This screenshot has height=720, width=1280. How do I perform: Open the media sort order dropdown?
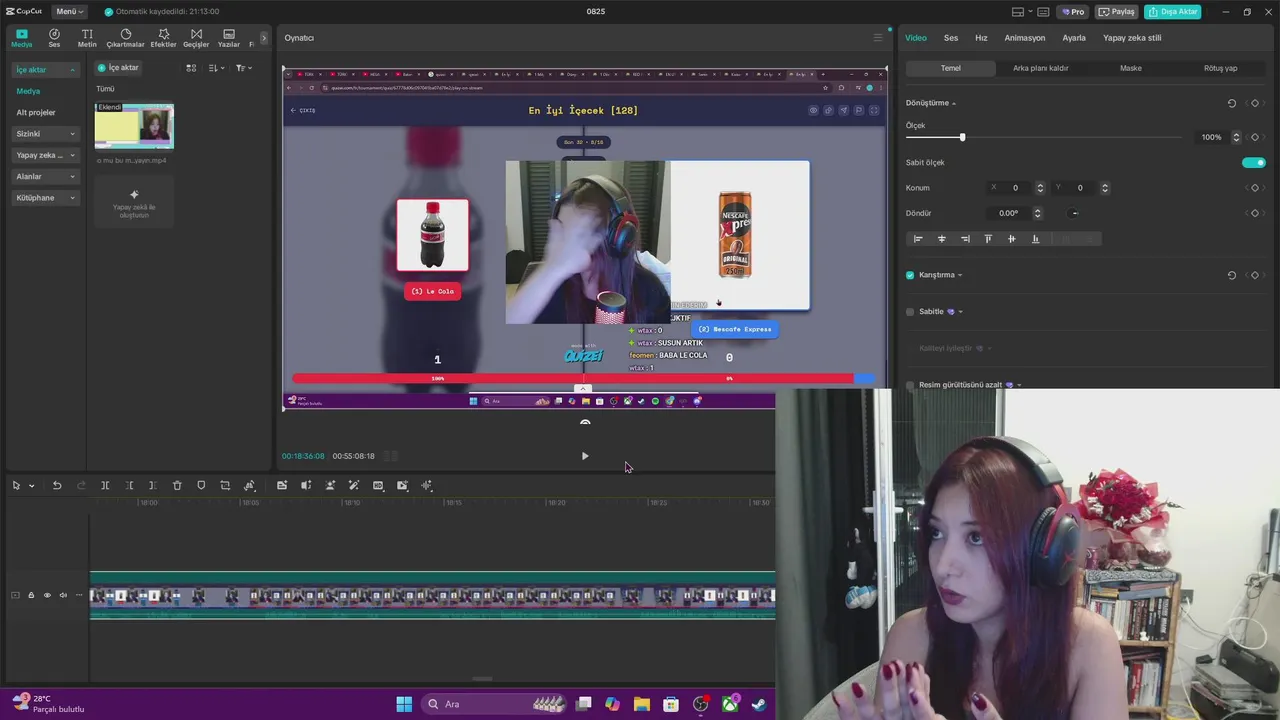point(216,68)
